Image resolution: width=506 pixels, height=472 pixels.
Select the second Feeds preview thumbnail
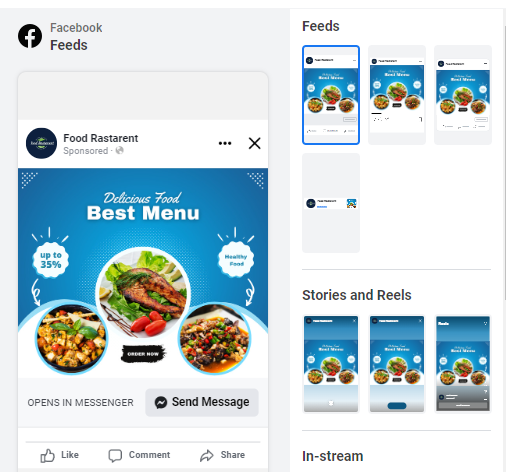pos(397,95)
